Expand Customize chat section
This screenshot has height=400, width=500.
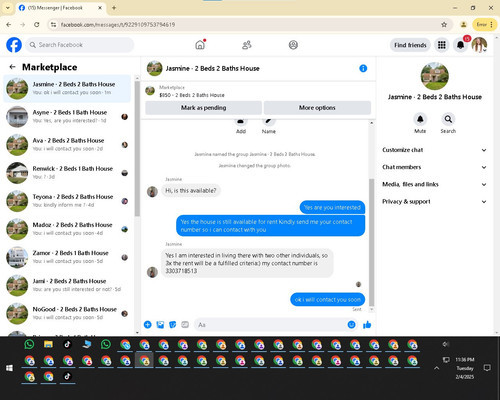434,150
